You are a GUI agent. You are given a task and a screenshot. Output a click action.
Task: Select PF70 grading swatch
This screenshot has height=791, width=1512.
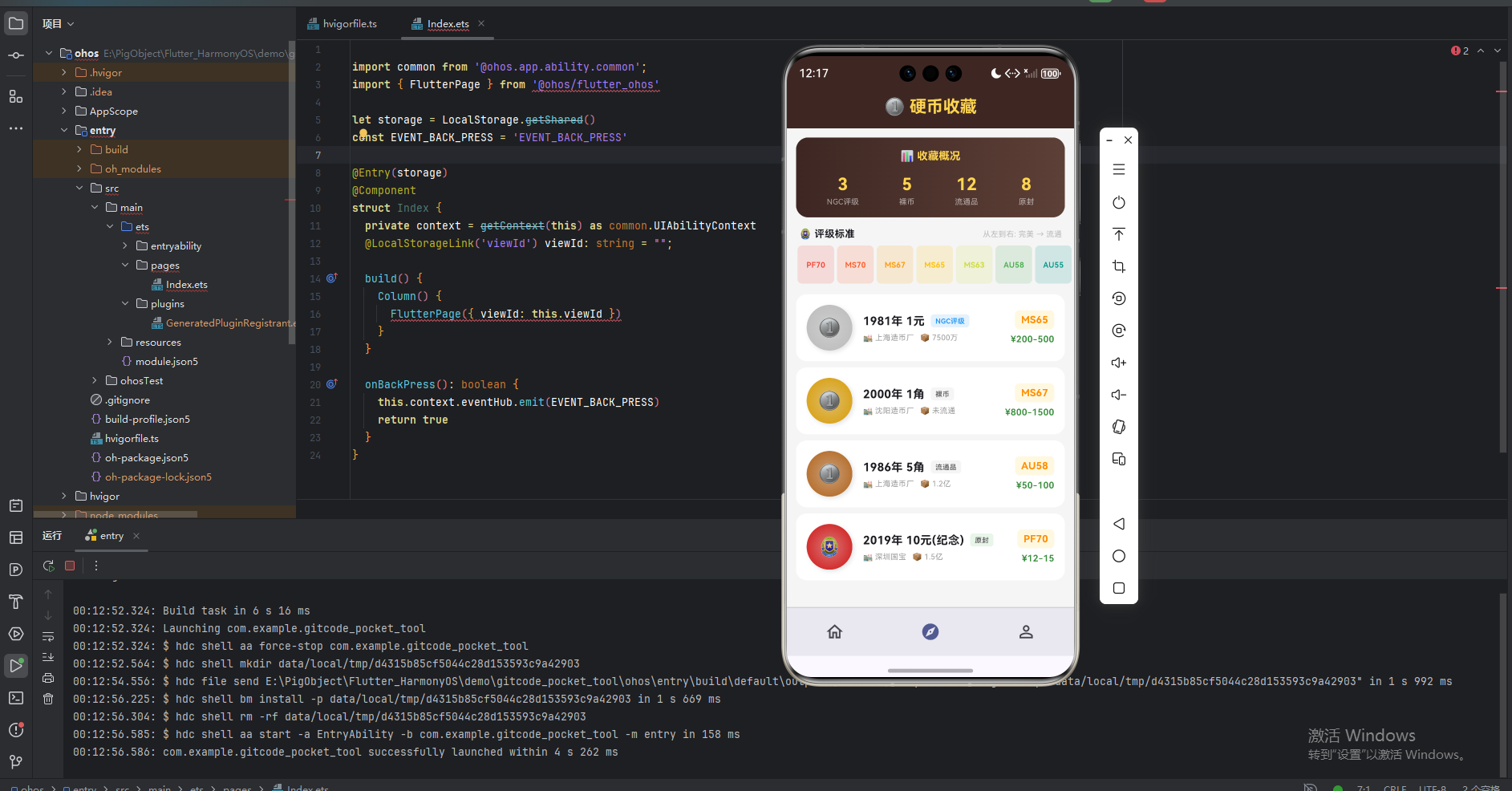[x=816, y=265]
